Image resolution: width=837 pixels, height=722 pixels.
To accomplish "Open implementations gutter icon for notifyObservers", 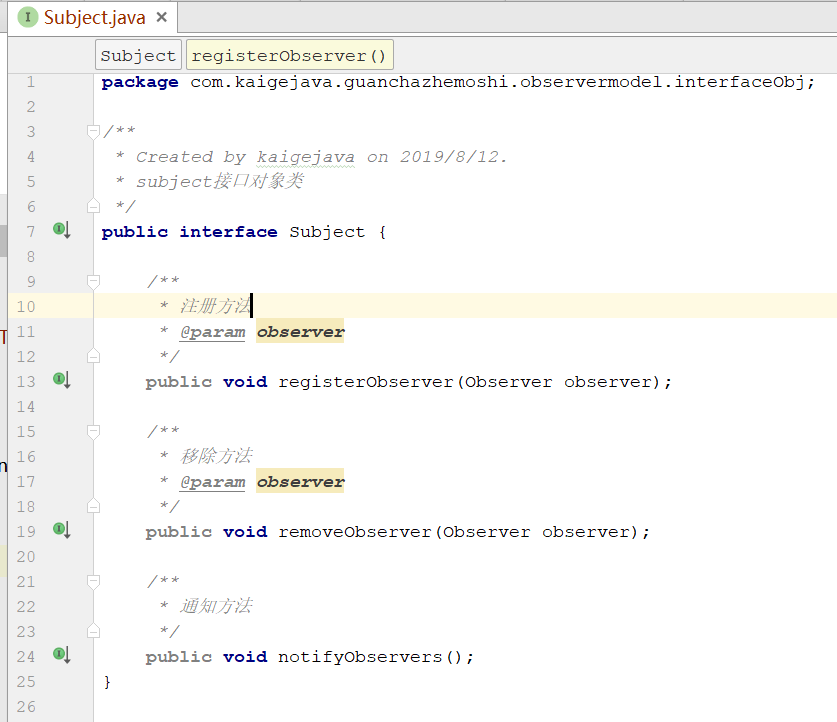I will (x=62, y=655).
